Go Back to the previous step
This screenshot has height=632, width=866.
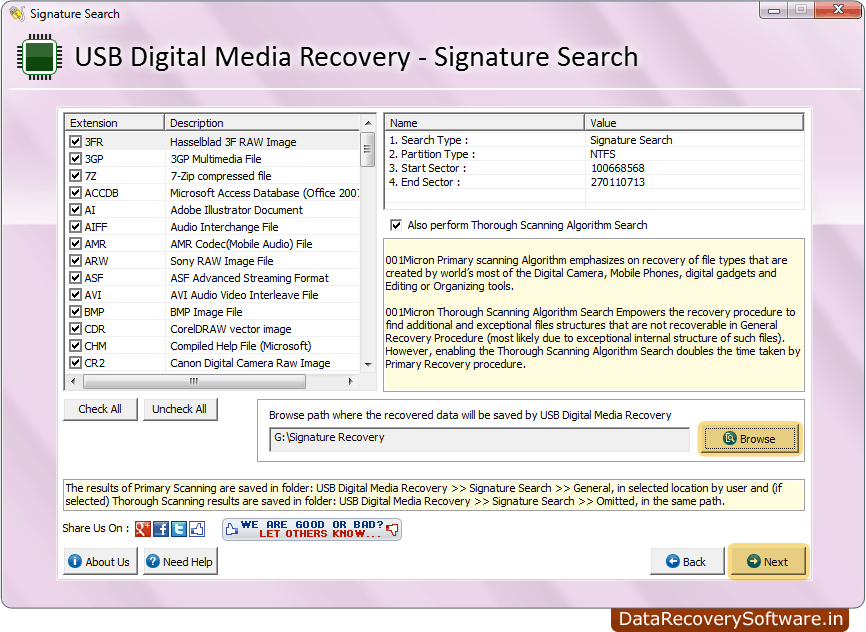[x=687, y=561]
